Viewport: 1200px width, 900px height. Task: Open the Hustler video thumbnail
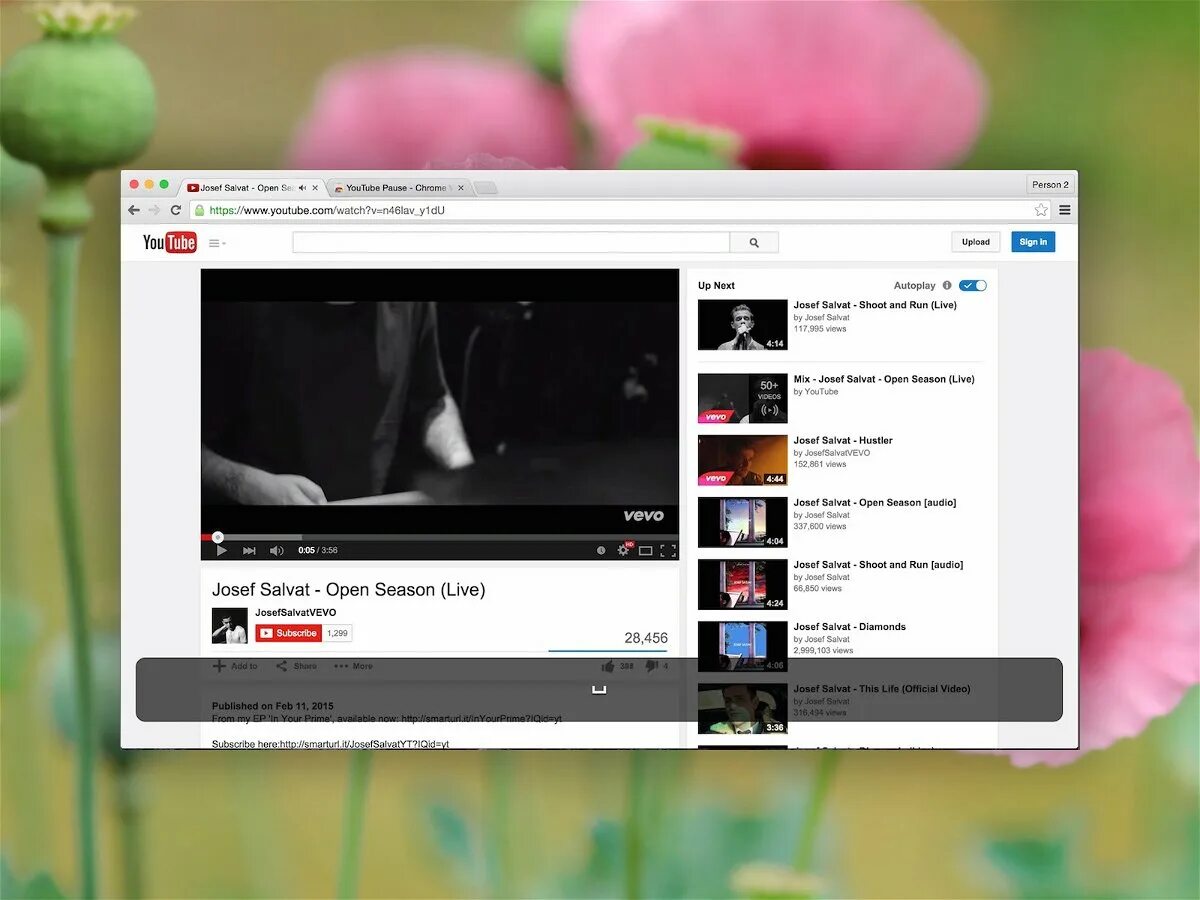pyautogui.click(x=742, y=460)
